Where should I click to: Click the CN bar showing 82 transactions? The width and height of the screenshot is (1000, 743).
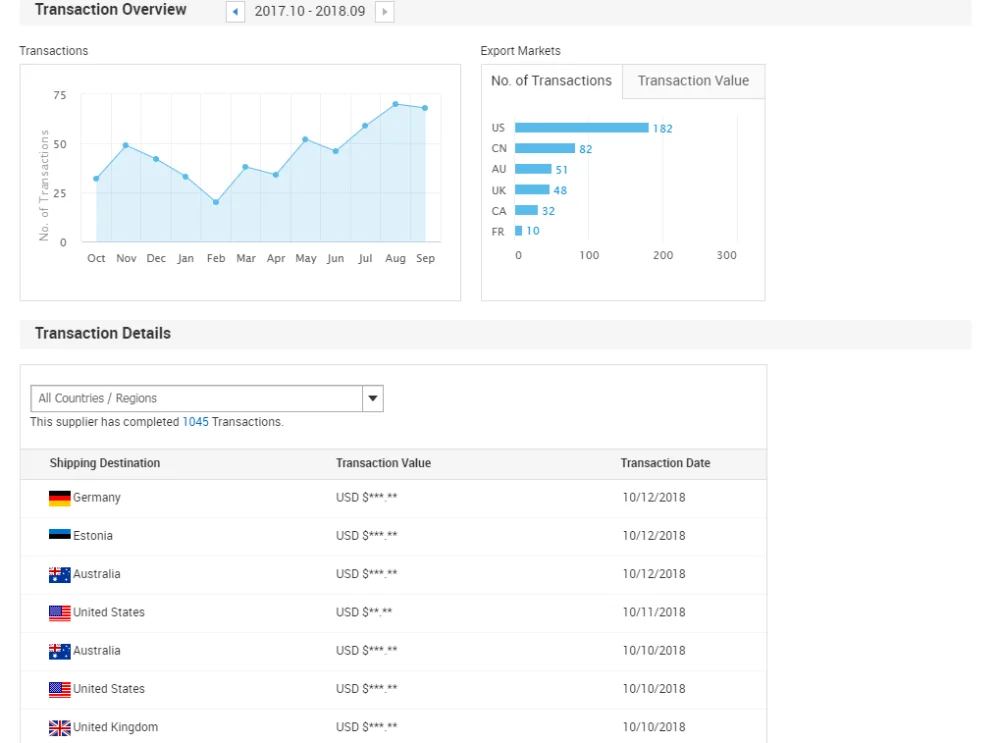[x=544, y=149]
